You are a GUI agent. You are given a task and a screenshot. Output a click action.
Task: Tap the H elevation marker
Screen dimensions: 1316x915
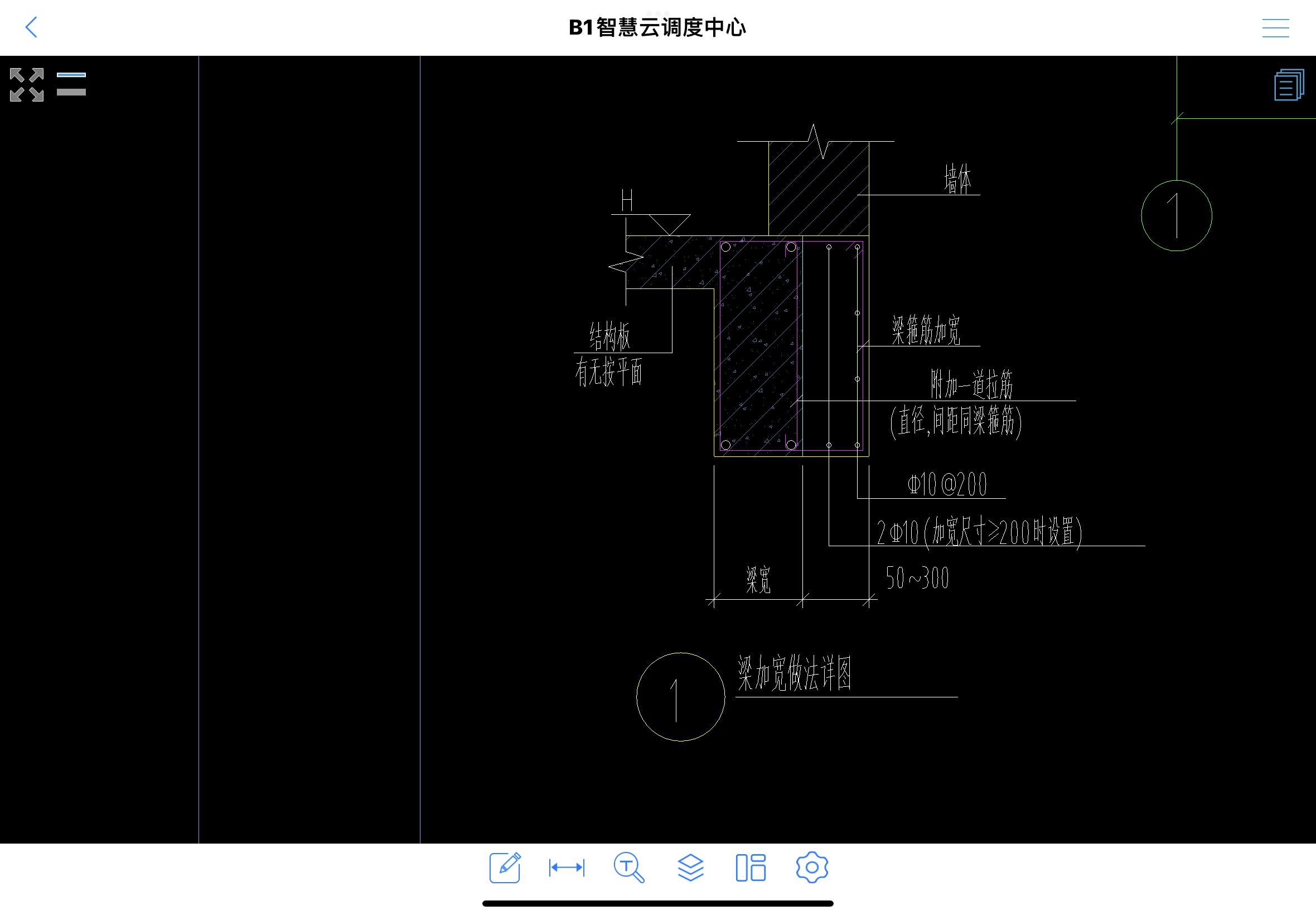627,200
